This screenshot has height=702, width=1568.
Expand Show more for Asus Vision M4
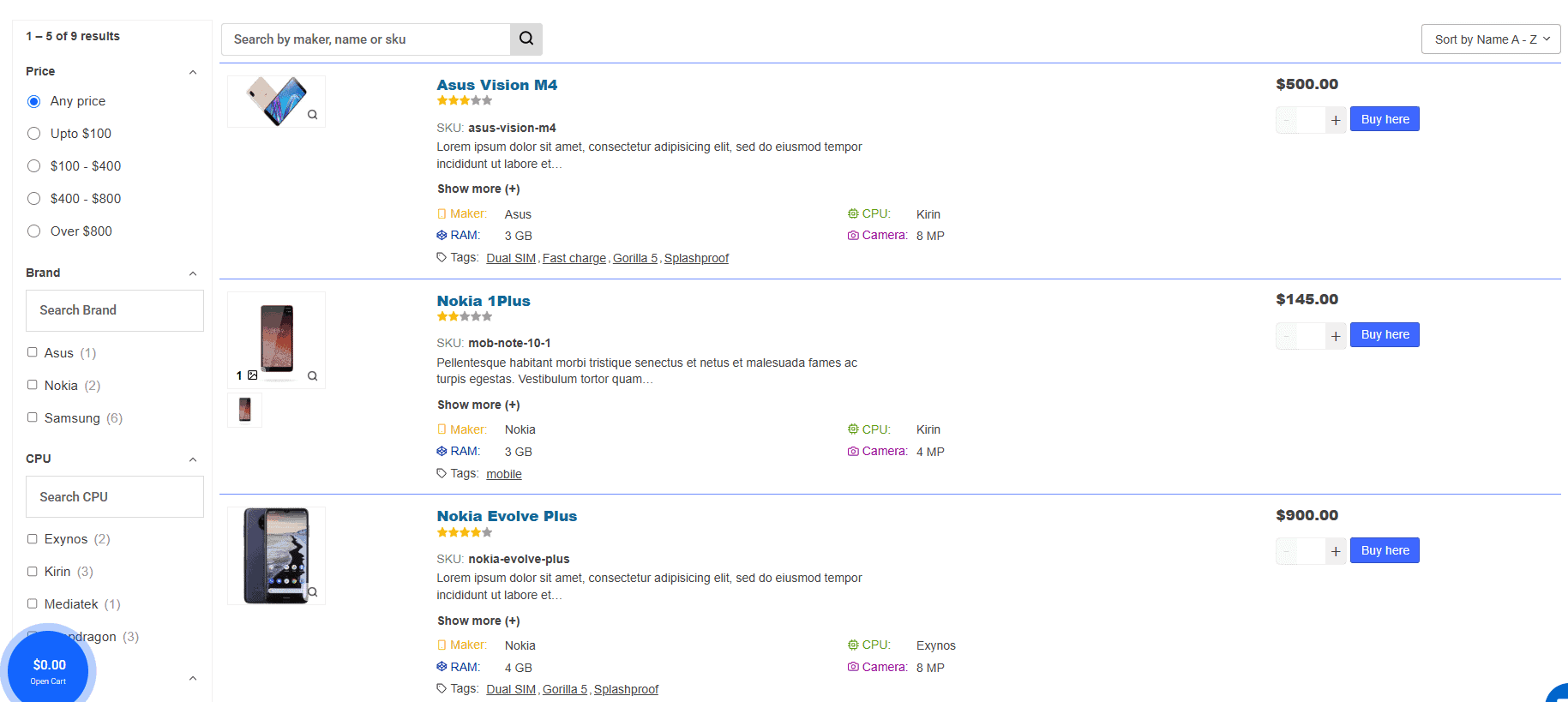pos(478,189)
